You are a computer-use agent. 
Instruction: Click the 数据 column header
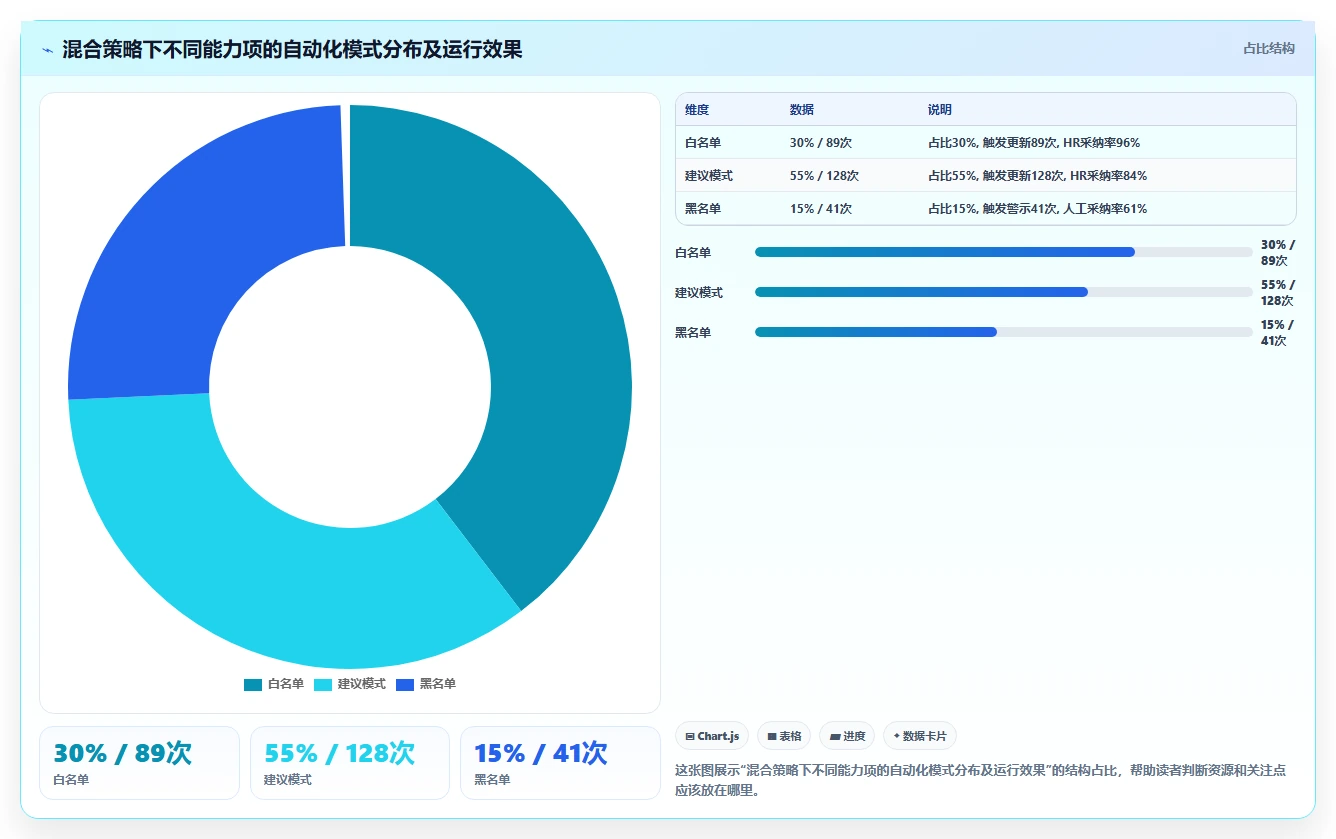point(802,110)
